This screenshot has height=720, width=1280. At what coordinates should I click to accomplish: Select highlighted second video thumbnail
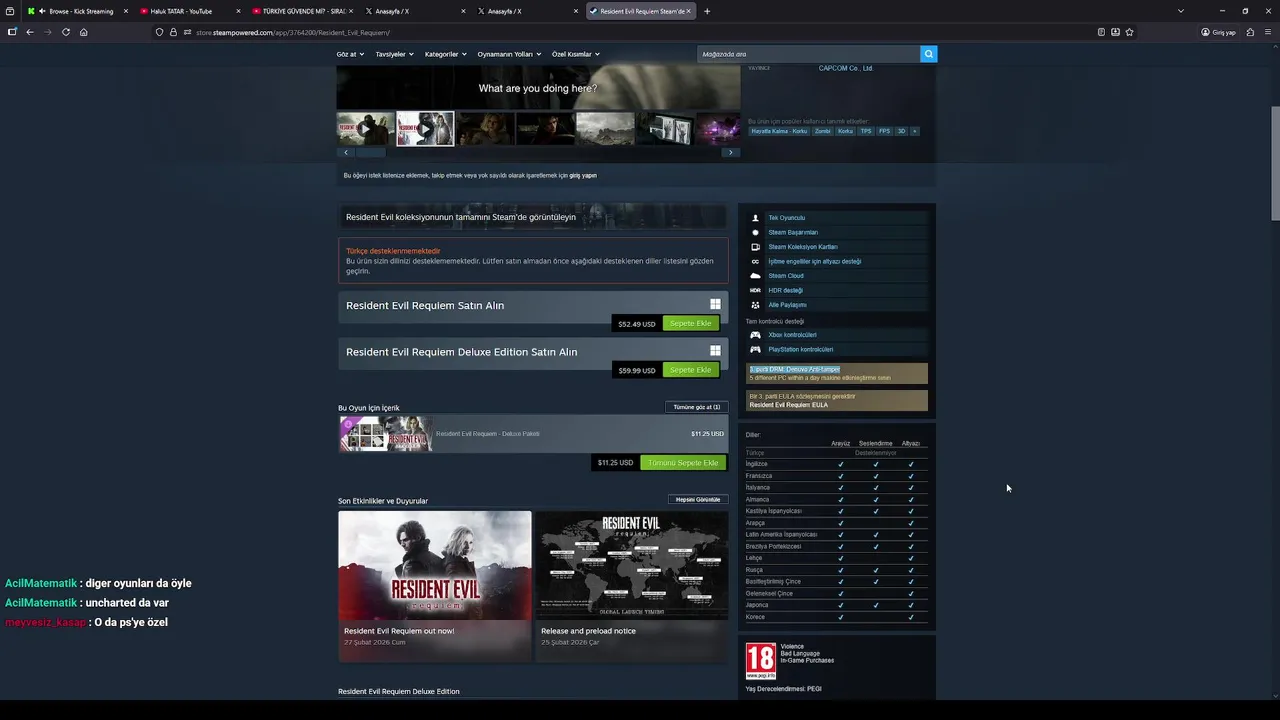pos(425,129)
